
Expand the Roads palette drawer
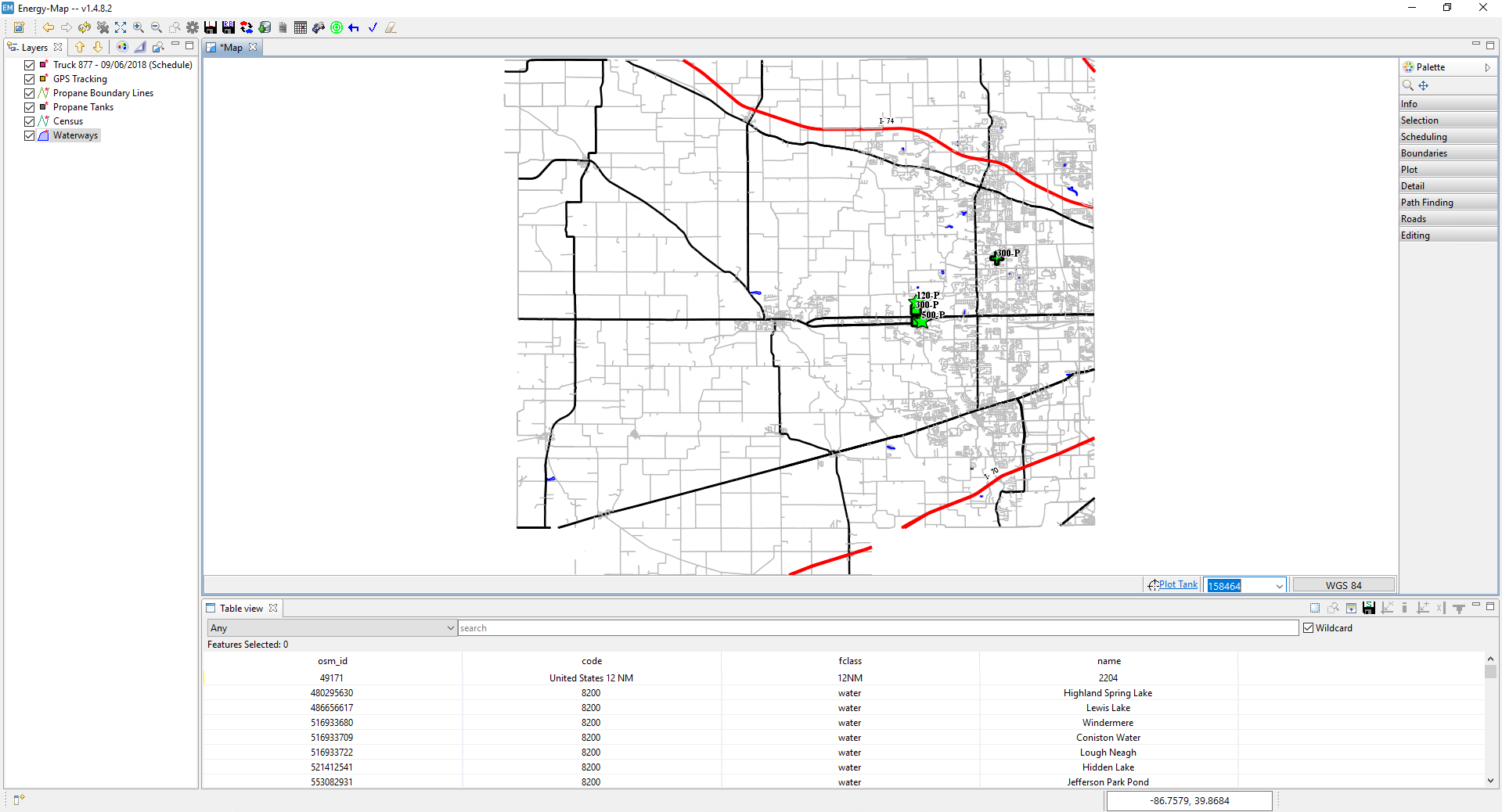point(1448,219)
